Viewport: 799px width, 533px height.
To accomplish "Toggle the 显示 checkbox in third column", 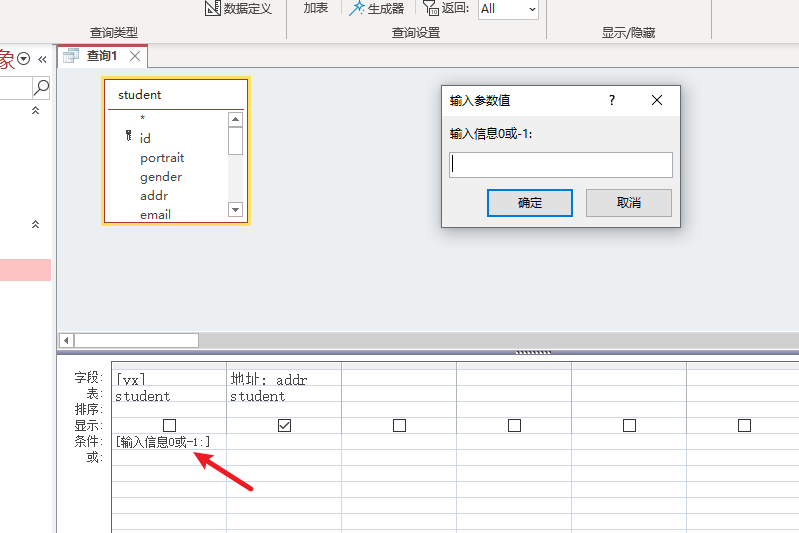I will pyautogui.click(x=400, y=425).
